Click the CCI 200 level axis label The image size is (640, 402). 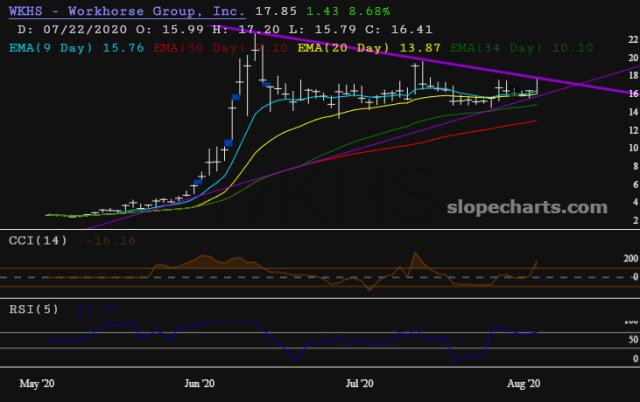tap(631, 258)
